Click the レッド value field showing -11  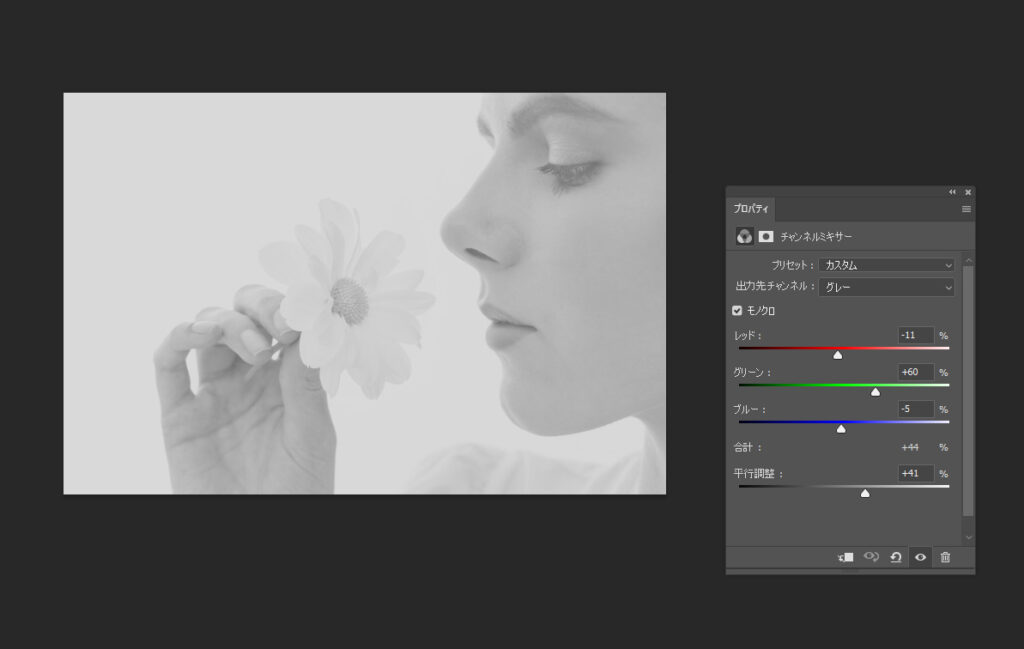915,335
